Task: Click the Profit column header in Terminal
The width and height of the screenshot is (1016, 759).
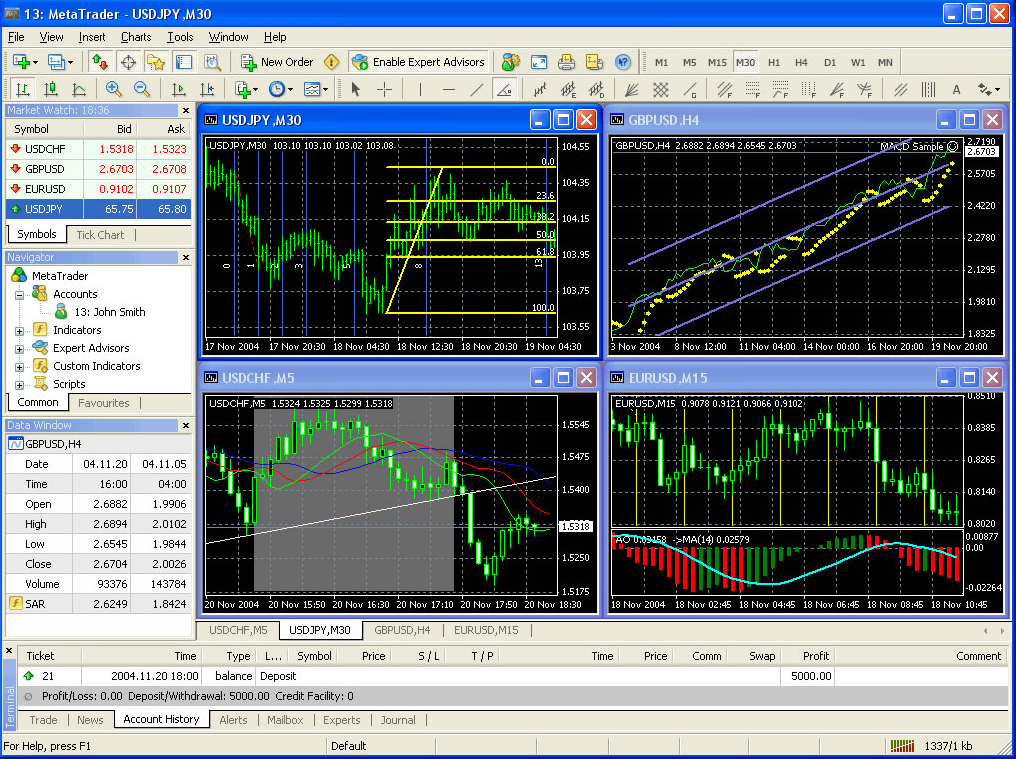Action: tap(816, 656)
